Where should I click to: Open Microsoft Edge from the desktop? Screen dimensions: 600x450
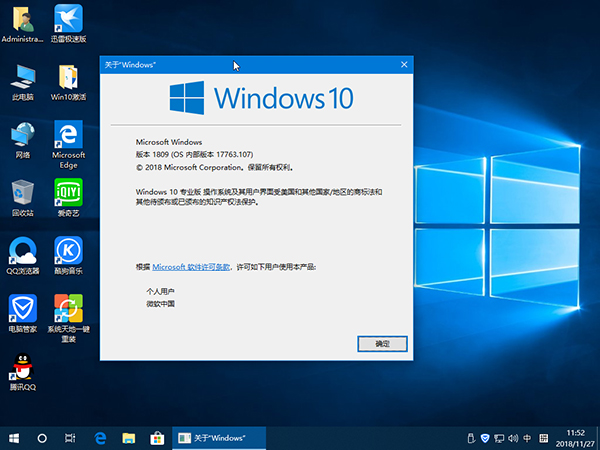point(68,135)
